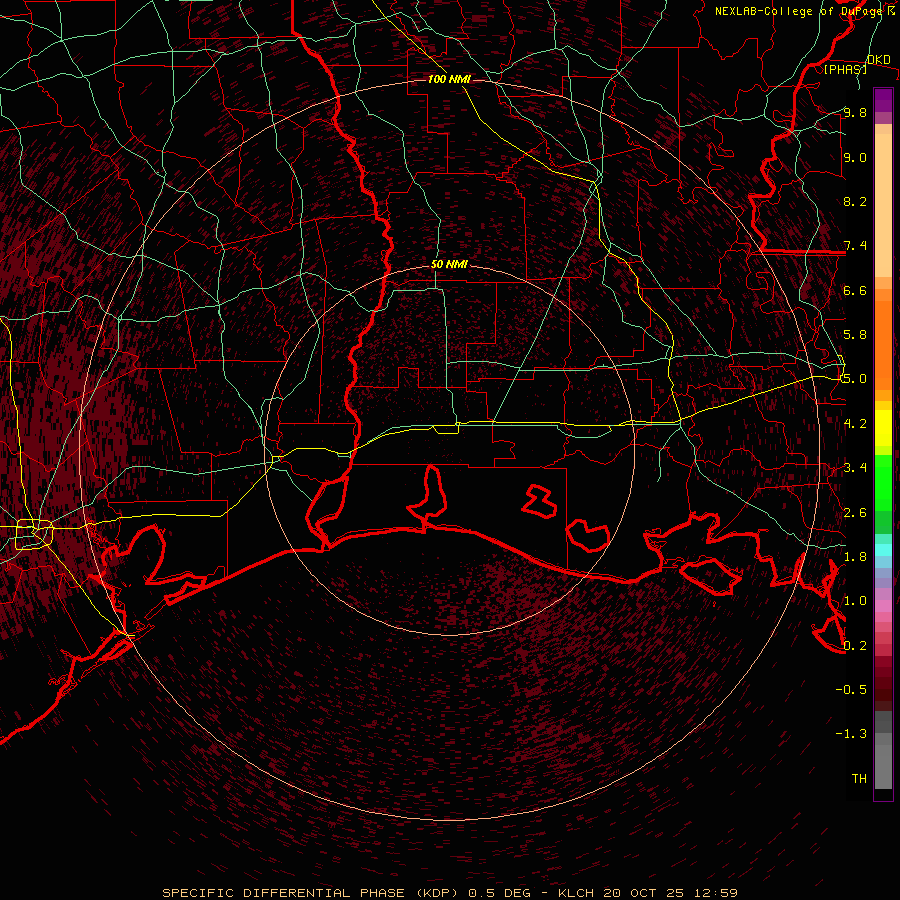Click the yellow color bar segment near 4.2
Viewport: 900px width, 900px height.
[x=883, y=428]
